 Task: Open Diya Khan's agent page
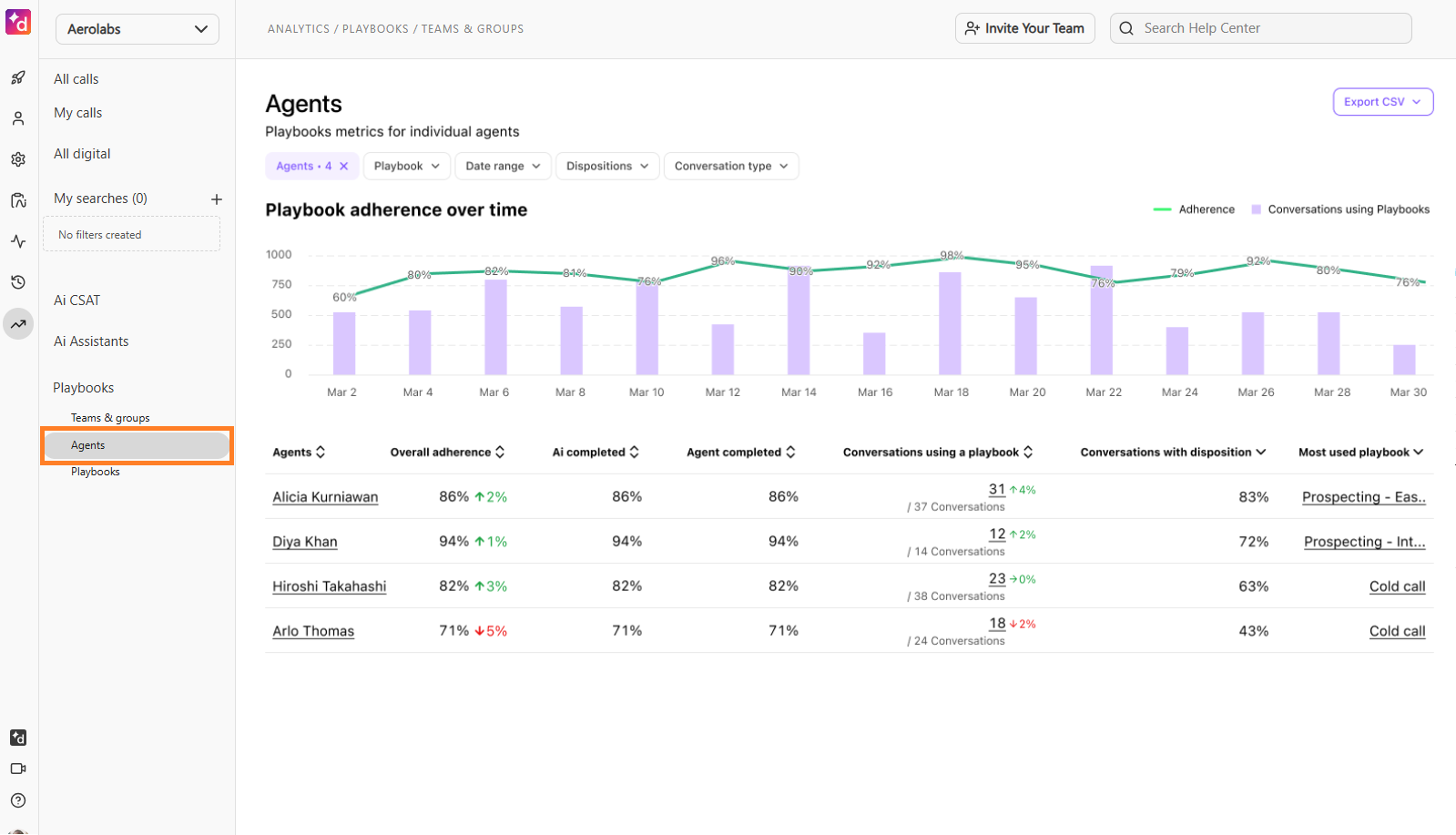point(305,542)
